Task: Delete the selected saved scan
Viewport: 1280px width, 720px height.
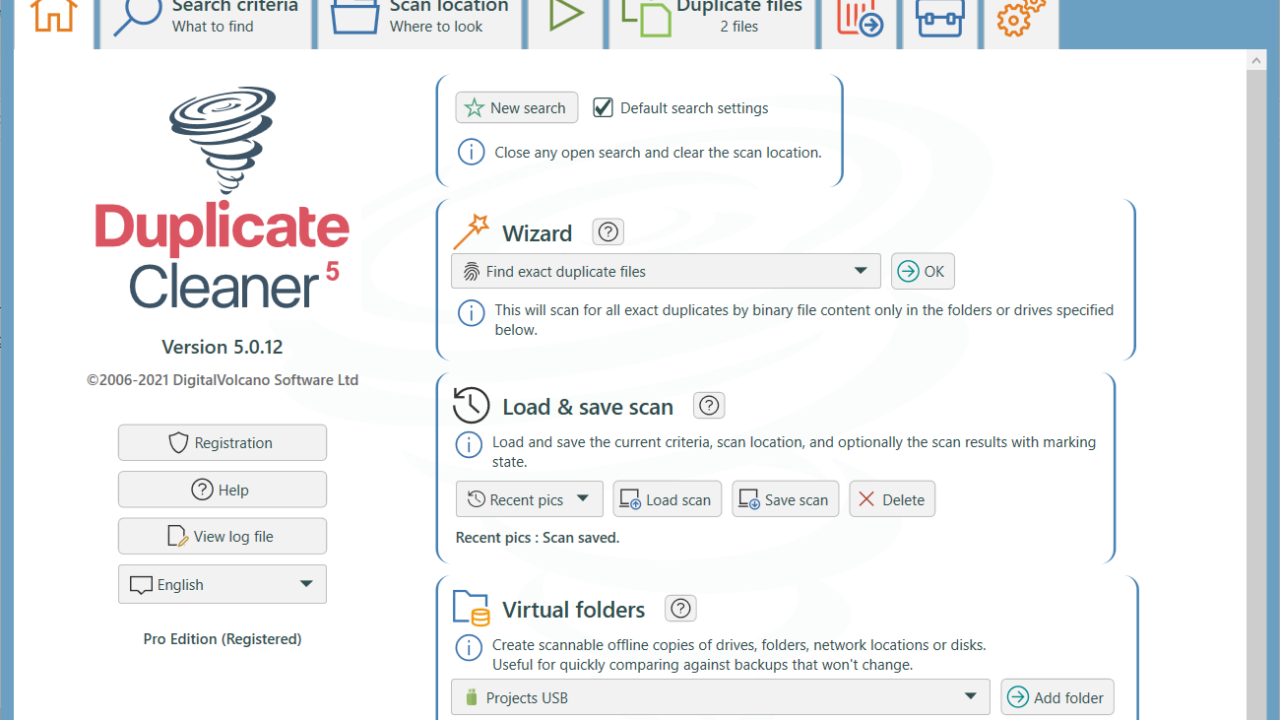Action: [892, 499]
